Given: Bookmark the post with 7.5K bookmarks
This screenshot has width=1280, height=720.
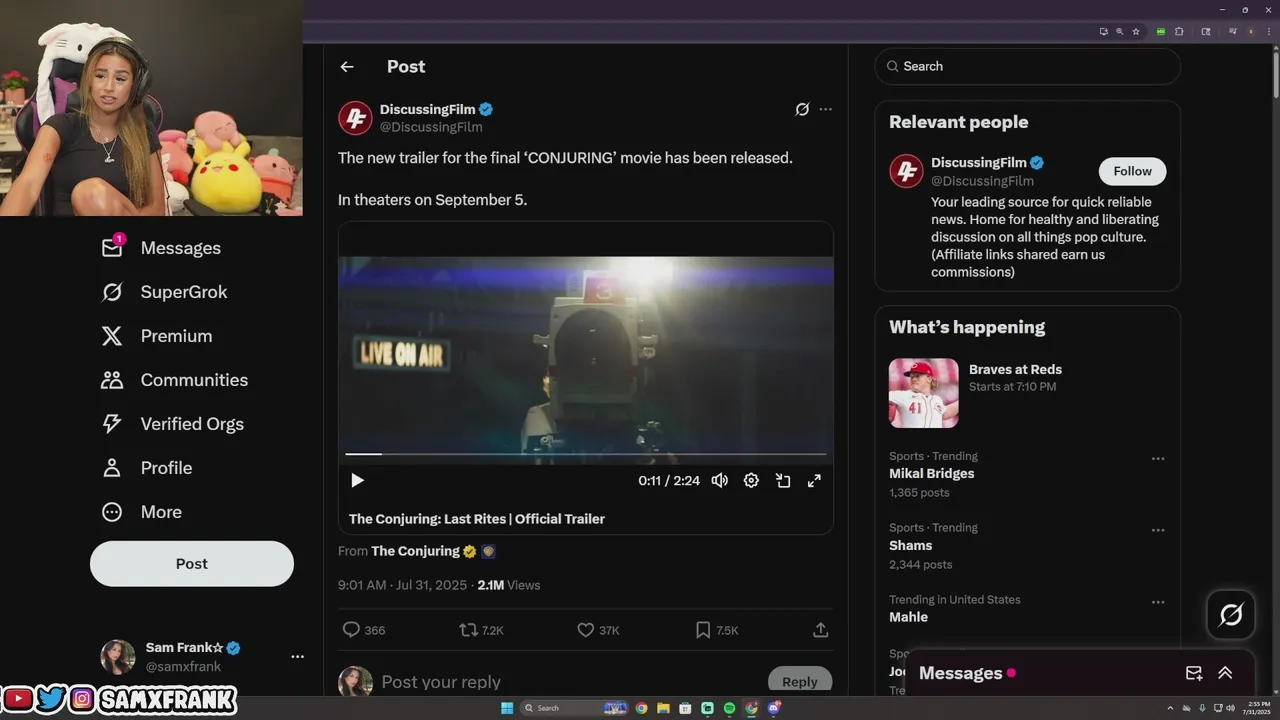Looking at the screenshot, I should (x=703, y=630).
